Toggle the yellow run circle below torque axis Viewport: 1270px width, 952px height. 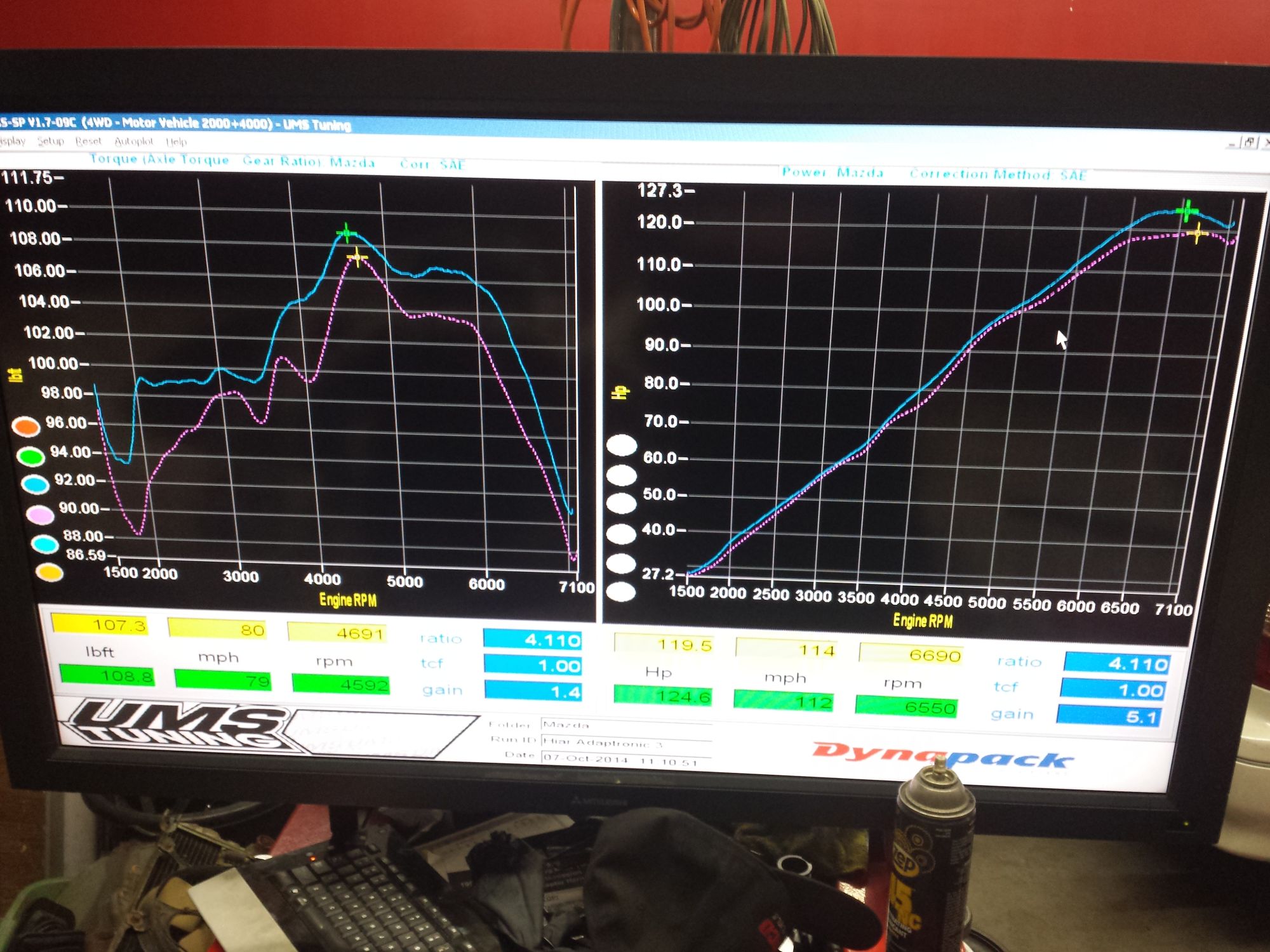pos(49,572)
